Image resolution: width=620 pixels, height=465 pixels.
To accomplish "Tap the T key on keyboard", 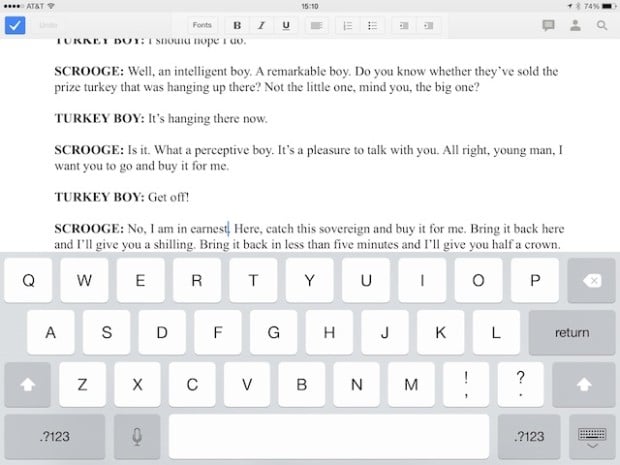I will click(253, 281).
